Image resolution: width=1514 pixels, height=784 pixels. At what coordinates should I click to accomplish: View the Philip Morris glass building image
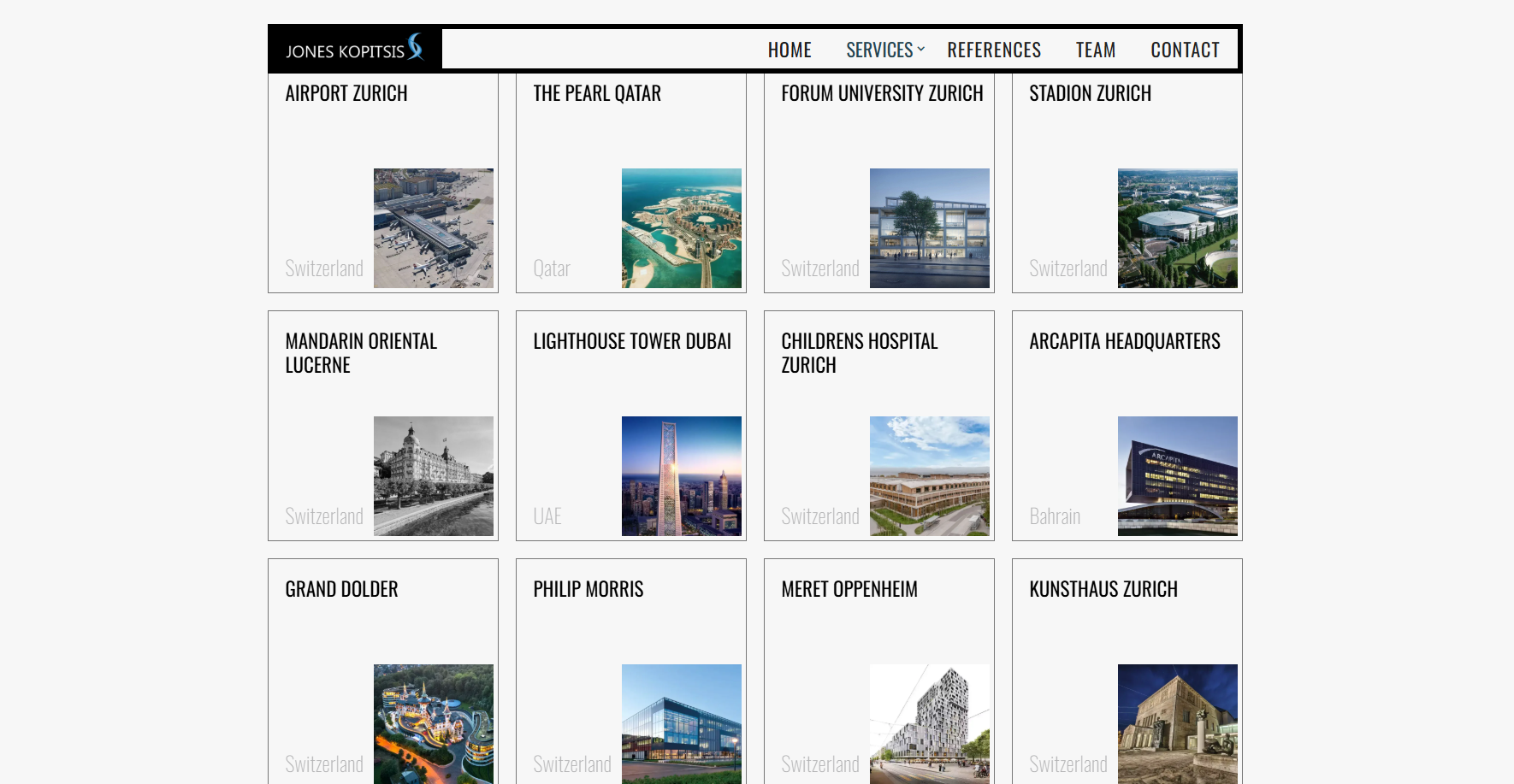coord(682,724)
